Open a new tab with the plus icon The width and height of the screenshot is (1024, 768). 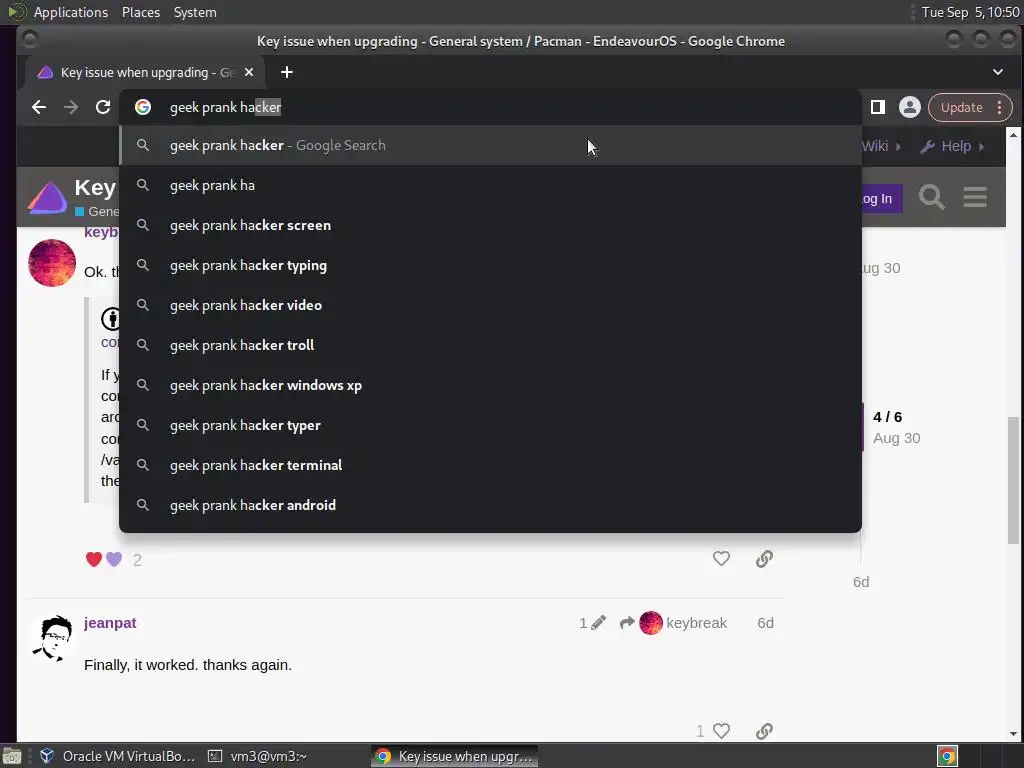287,72
